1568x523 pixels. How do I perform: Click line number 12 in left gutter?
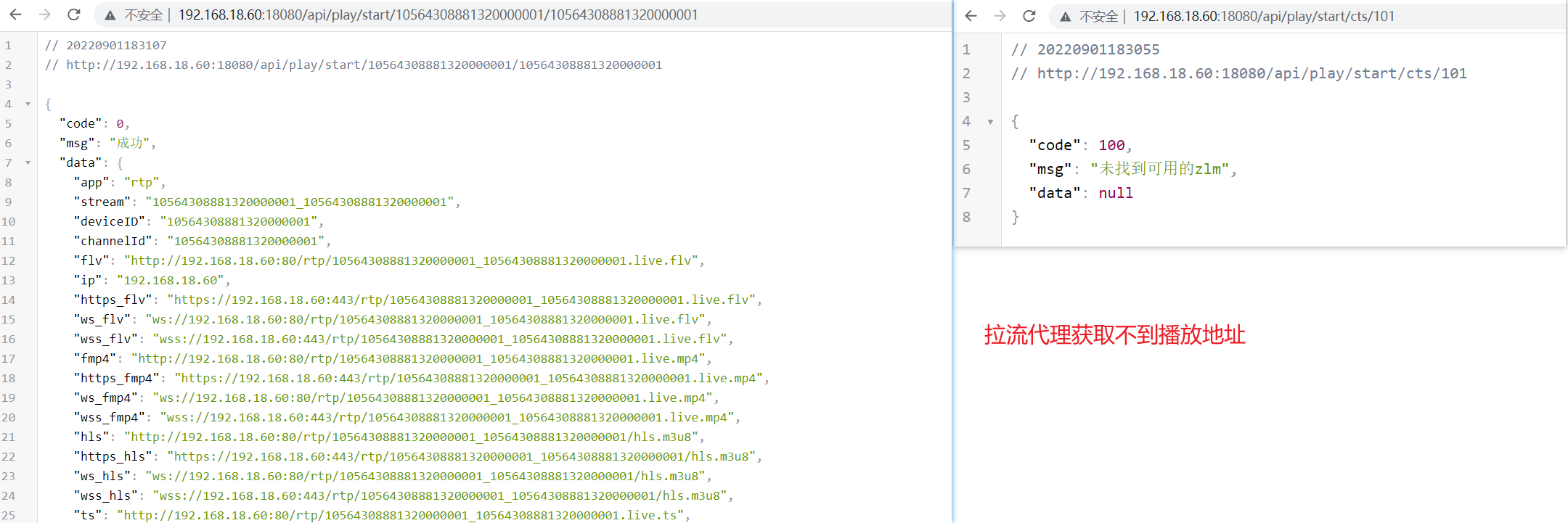click(x=8, y=260)
